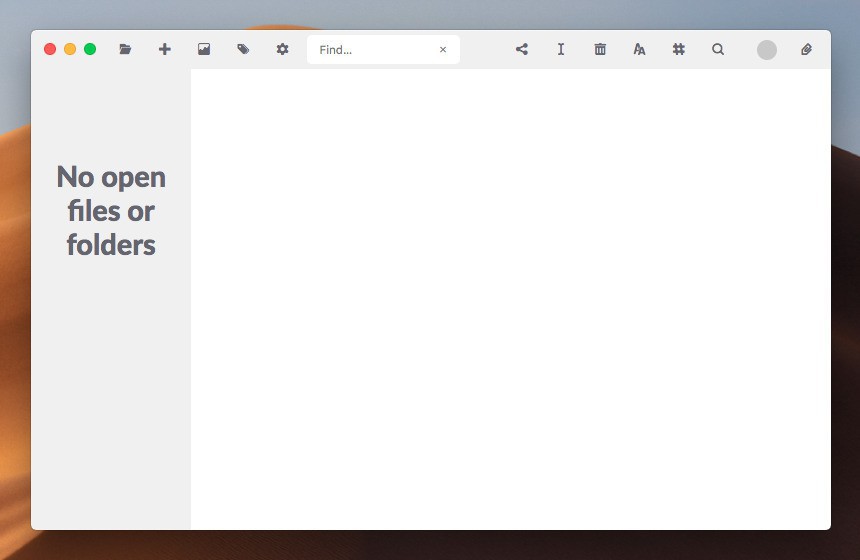Maximize the window with the green button

(90, 49)
